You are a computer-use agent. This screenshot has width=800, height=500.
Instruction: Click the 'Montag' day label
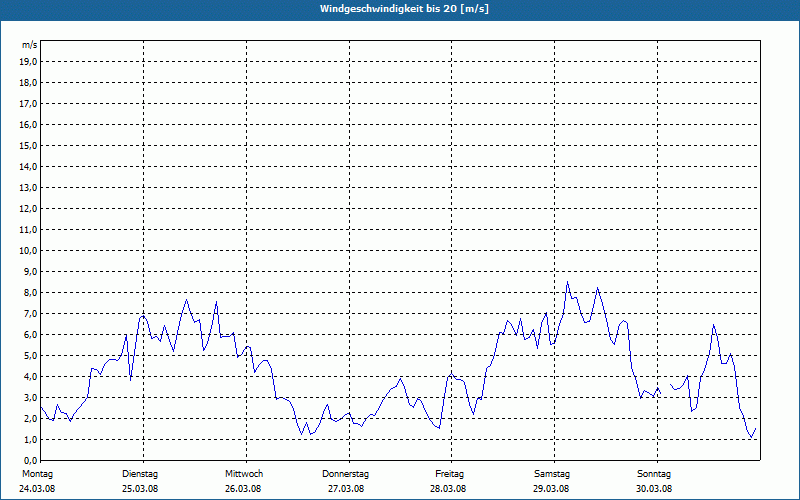click(37, 474)
